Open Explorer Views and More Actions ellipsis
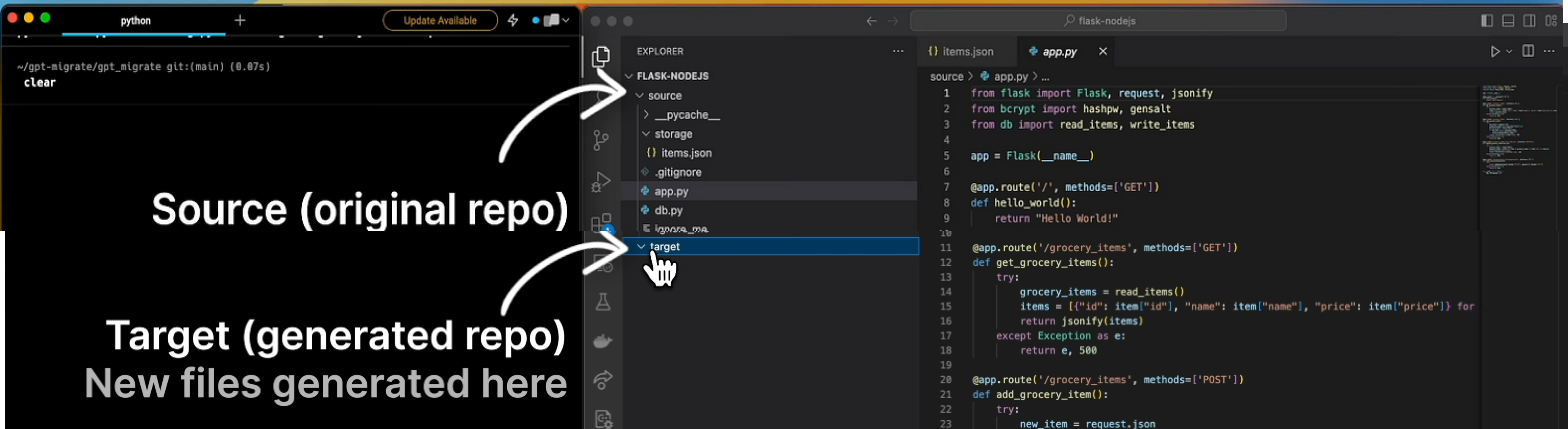 (898, 51)
